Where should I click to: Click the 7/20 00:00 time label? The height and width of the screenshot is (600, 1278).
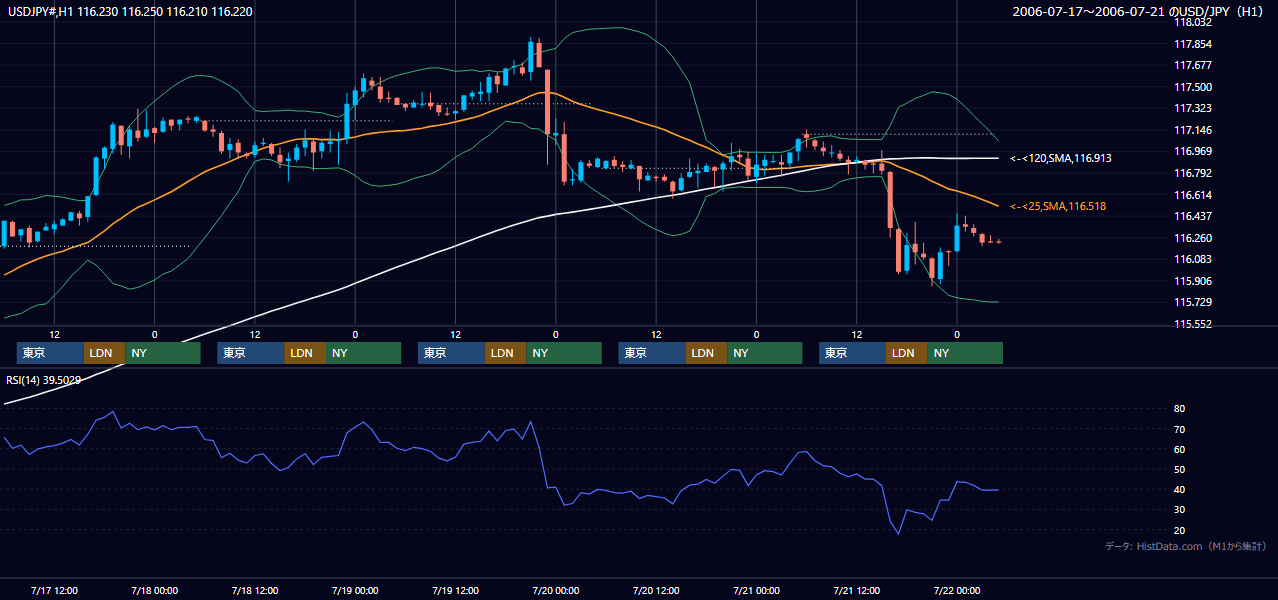click(556, 590)
